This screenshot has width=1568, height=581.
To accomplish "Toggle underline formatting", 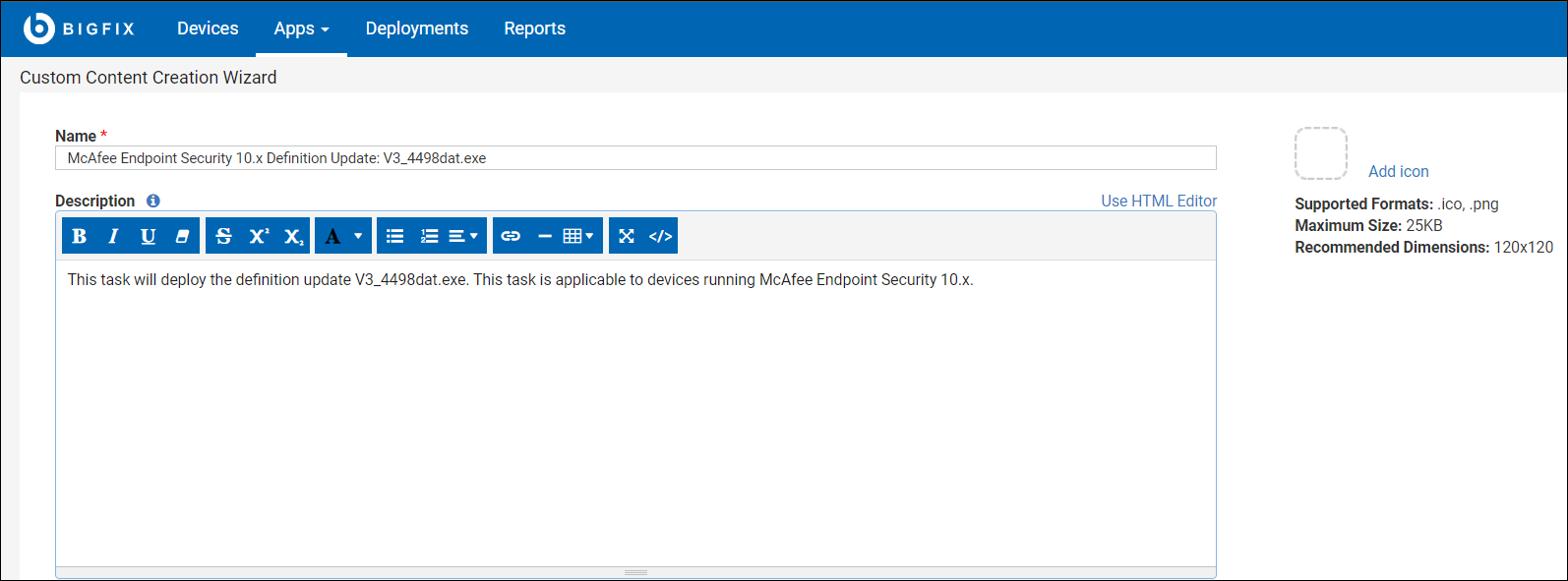I will tap(148, 236).
